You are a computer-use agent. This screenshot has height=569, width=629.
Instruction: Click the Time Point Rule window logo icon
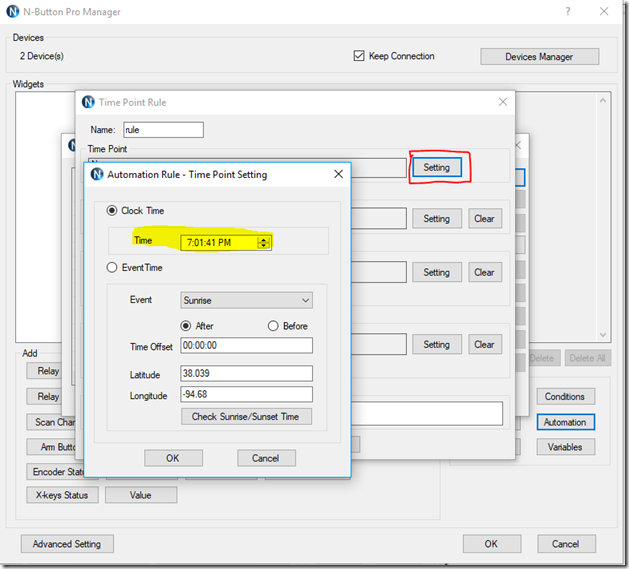[88, 102]
